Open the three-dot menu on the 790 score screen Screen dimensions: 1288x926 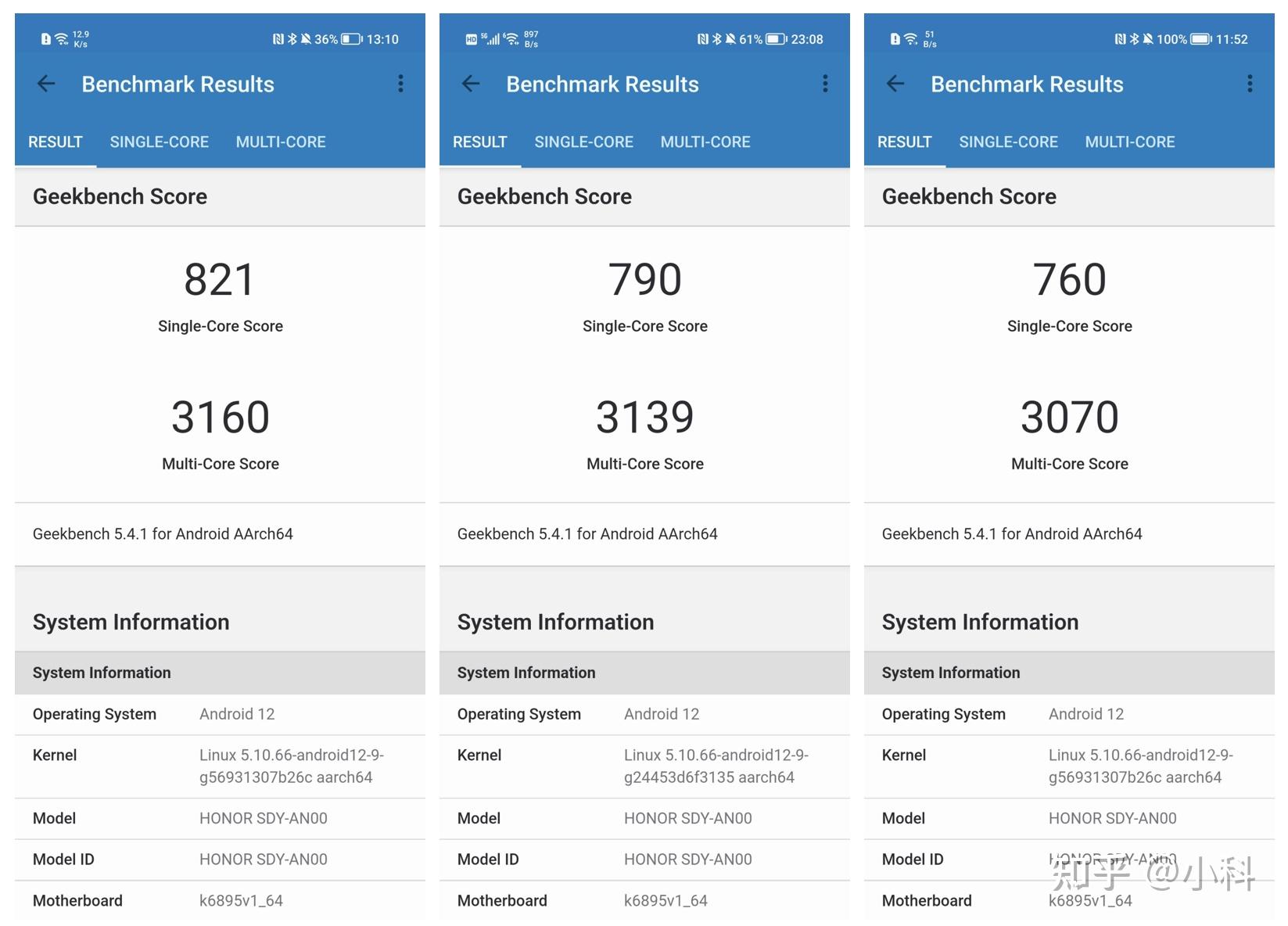point(825,84)
